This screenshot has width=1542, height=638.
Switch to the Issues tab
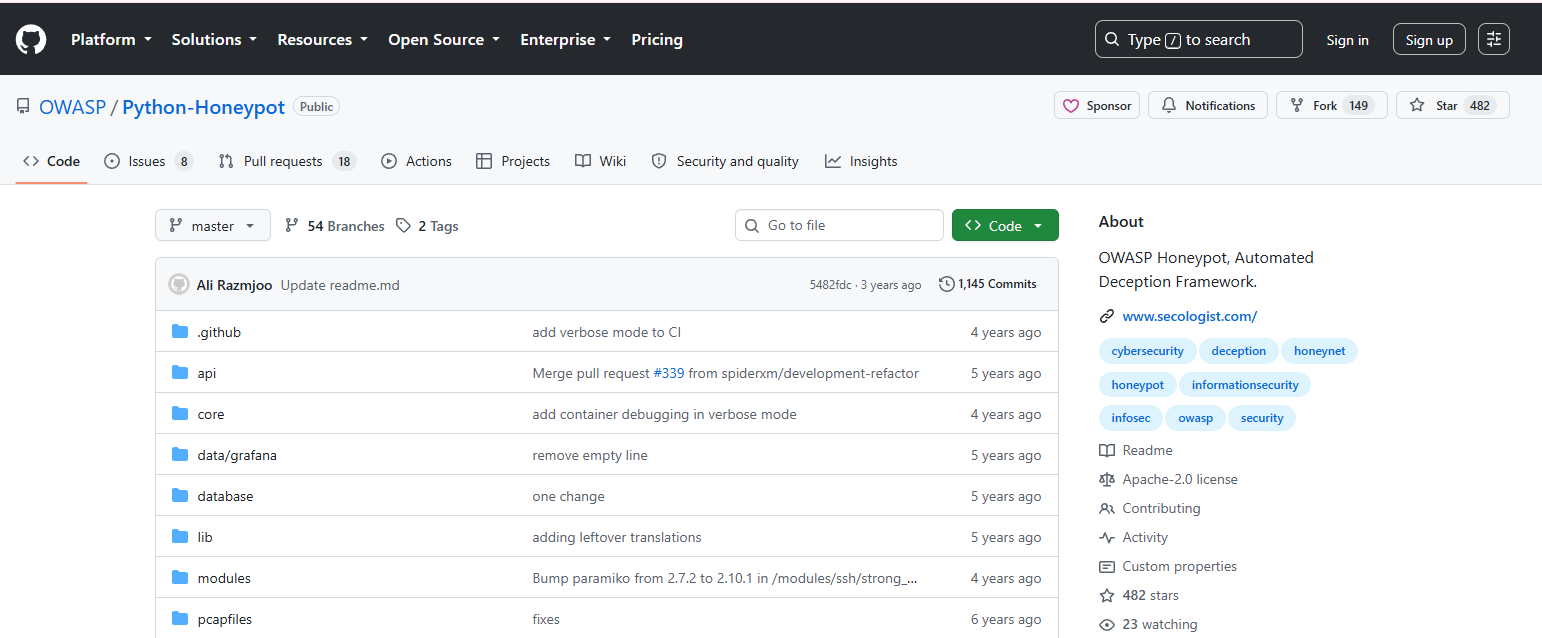149,161
